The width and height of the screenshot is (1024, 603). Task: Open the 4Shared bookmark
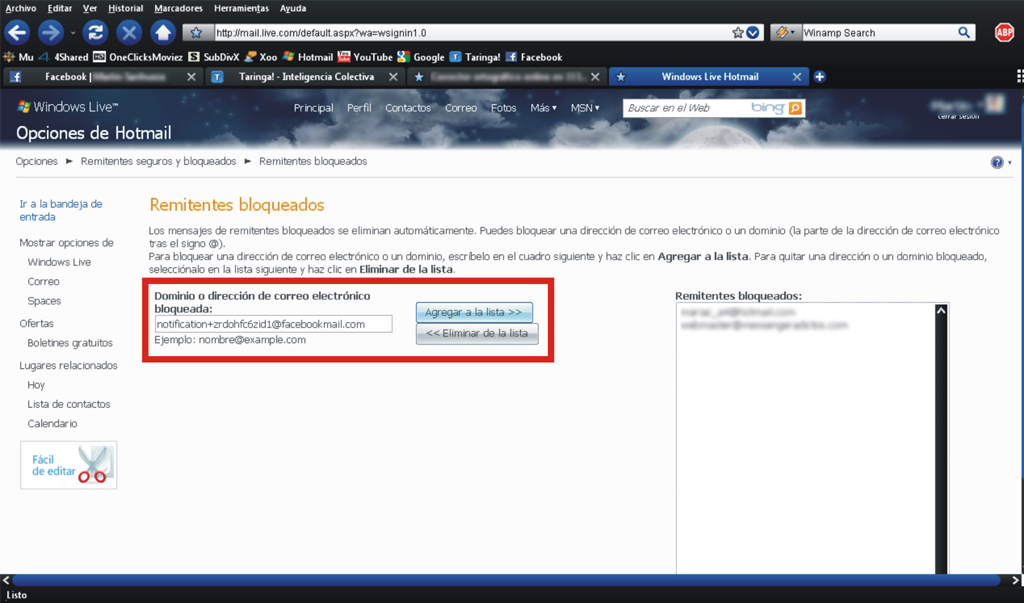(63, 57)
